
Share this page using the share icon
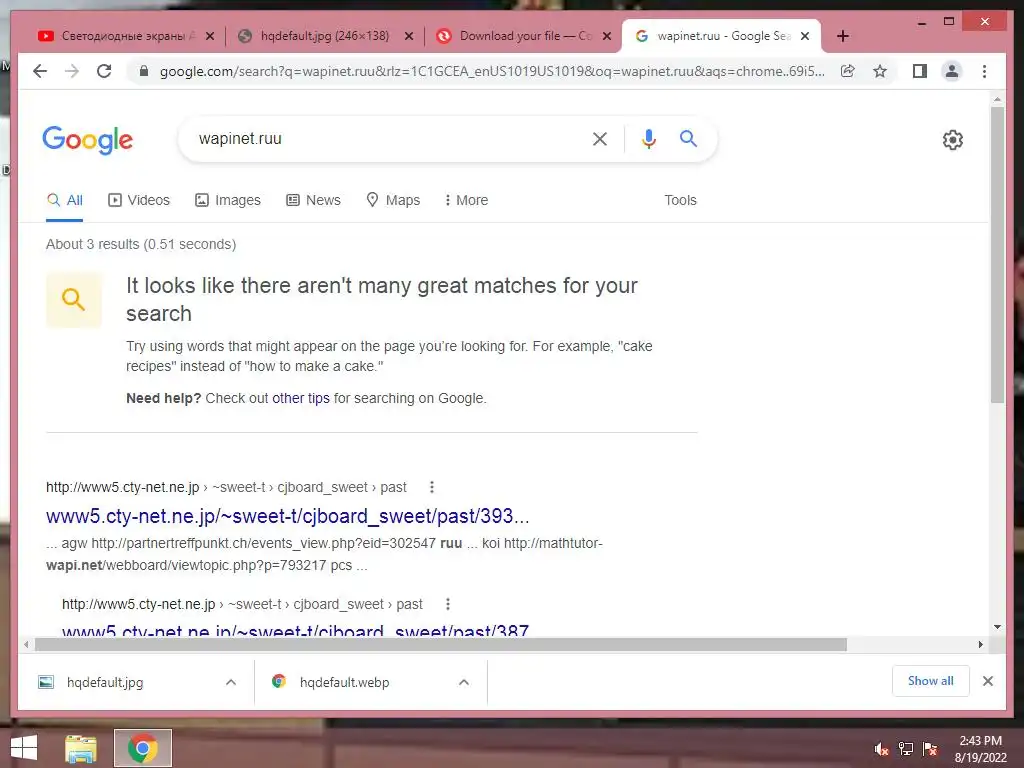click(x=848, y=71)
